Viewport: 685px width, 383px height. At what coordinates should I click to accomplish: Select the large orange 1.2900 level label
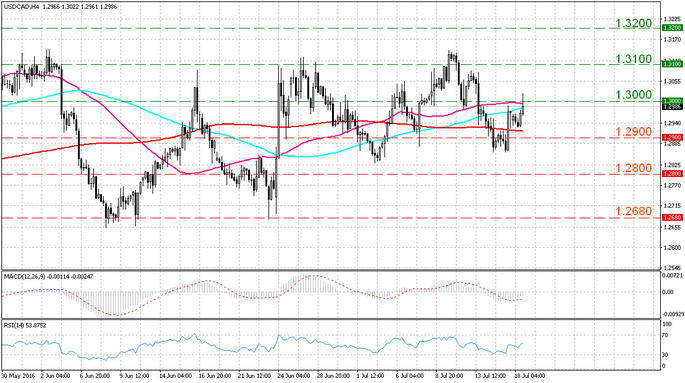pos(633,132)
